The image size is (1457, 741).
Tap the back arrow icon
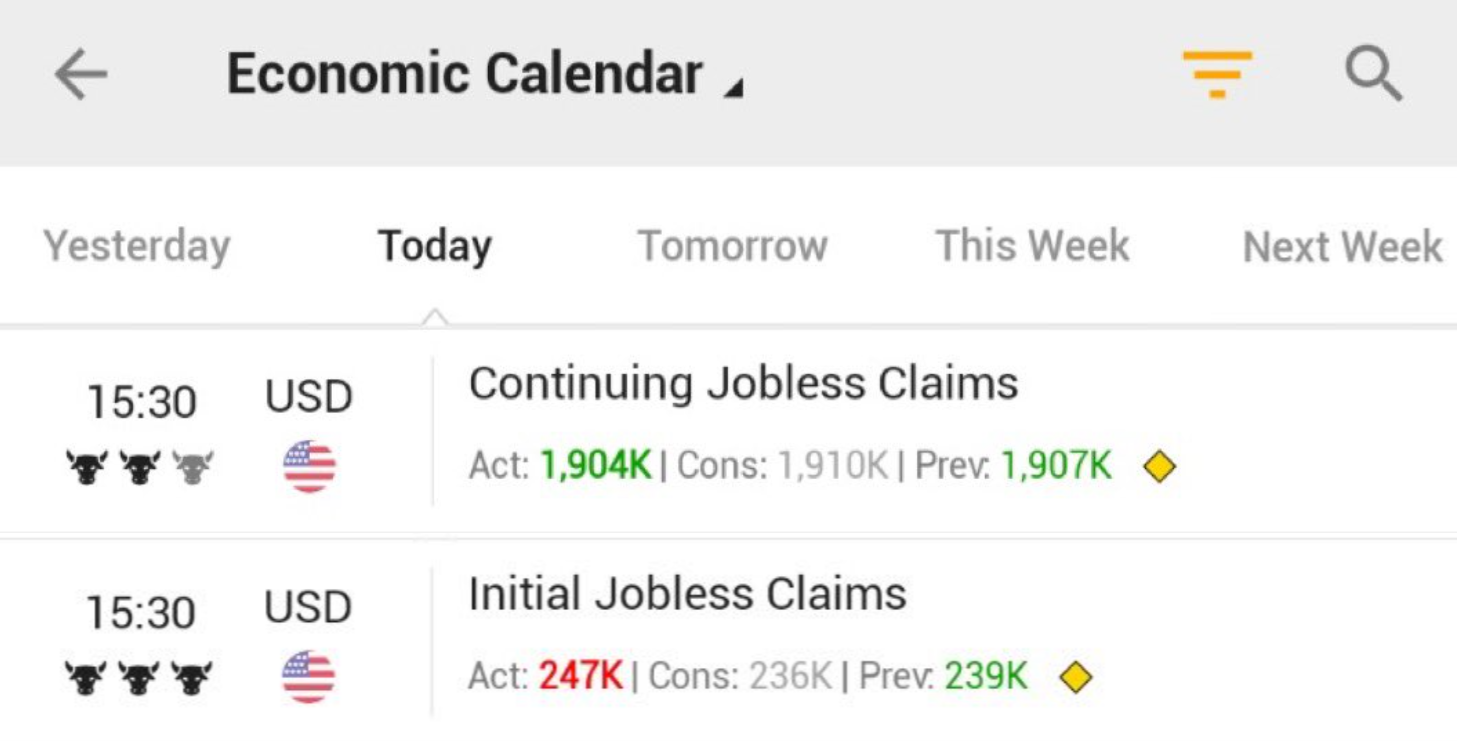click(81, 75)
